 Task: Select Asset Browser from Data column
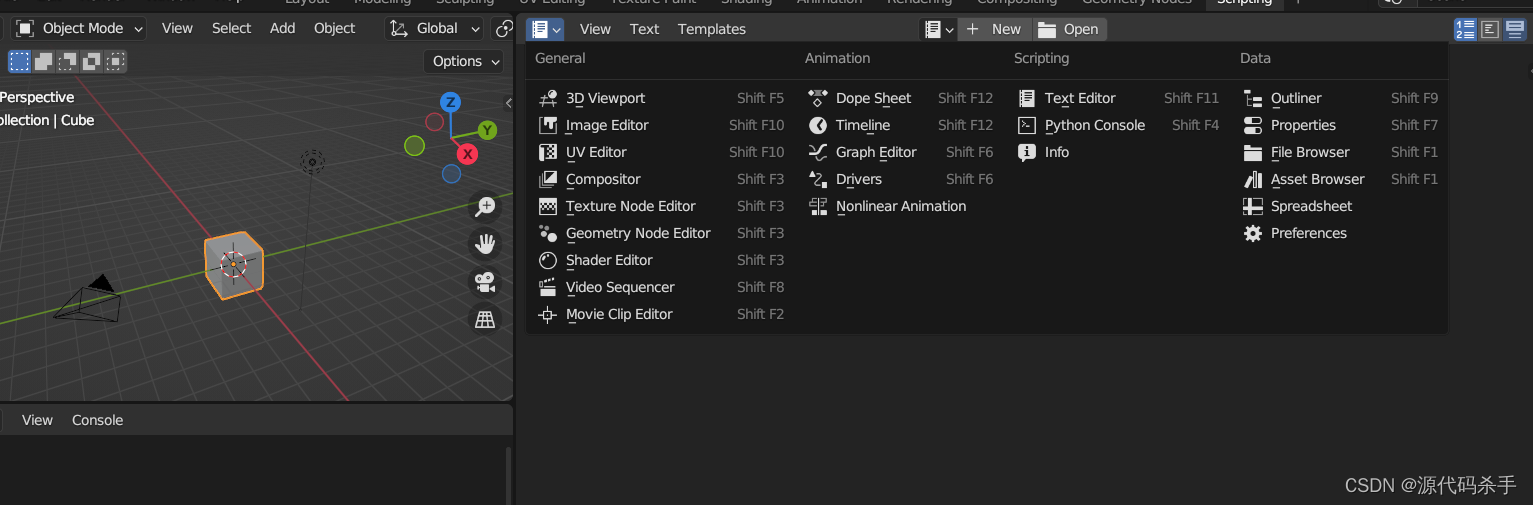1341,179
